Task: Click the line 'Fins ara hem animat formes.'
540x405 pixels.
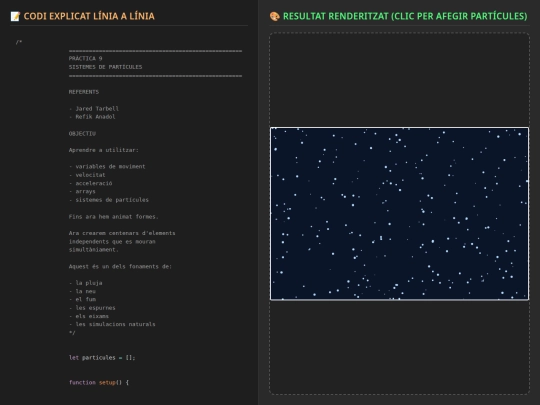Action: click(x=114, y=217)
